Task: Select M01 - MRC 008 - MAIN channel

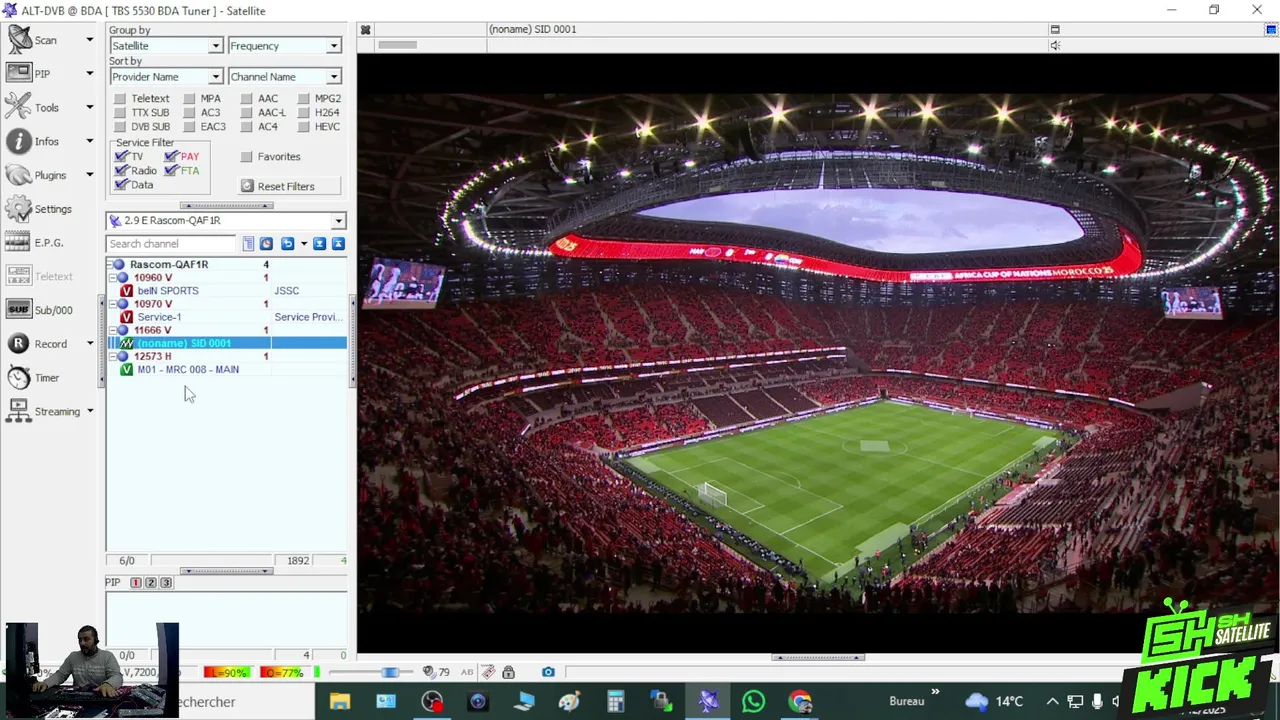Action: (x=188, y=370)
